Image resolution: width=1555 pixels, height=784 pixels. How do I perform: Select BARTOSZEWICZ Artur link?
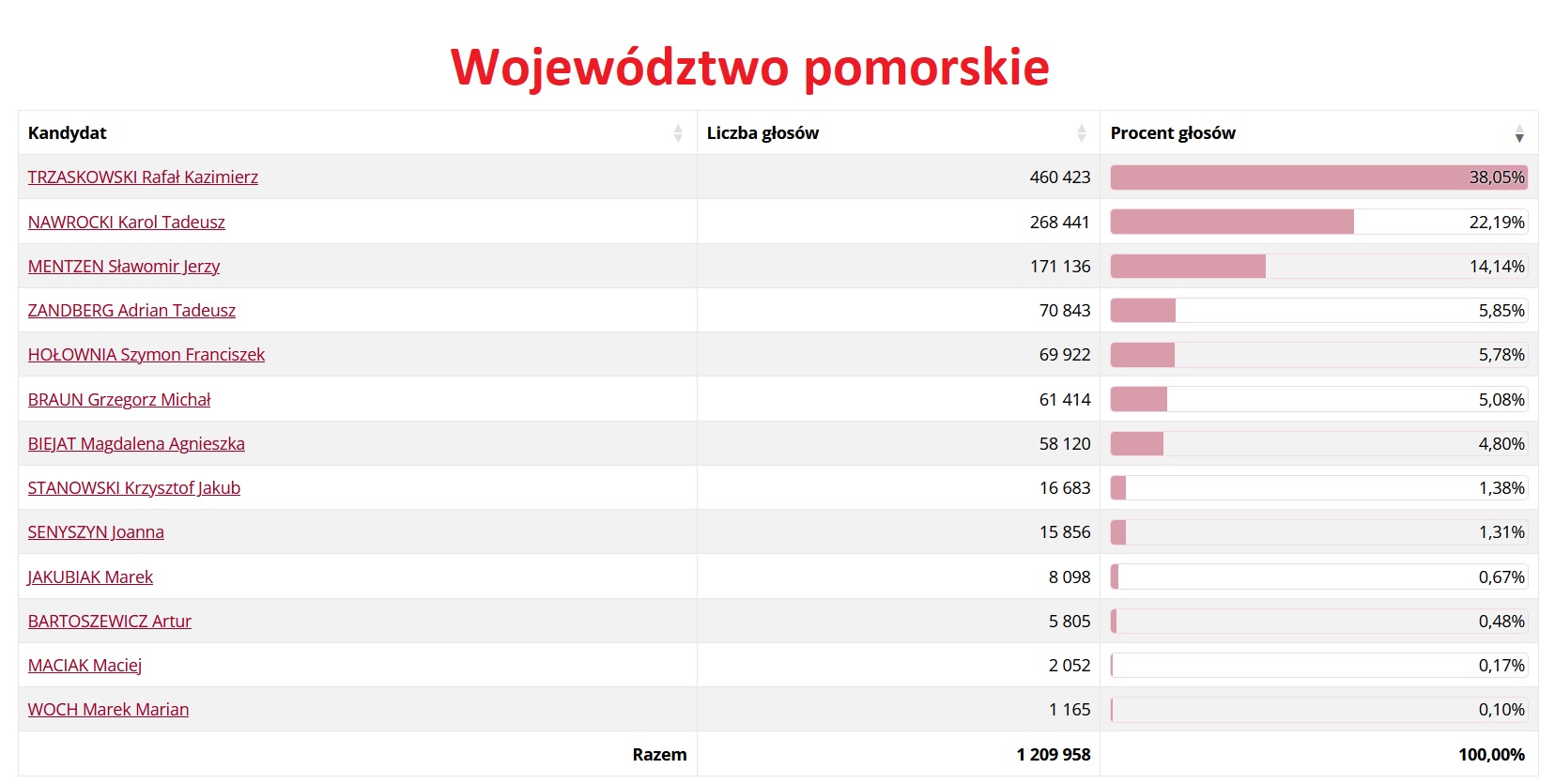pos(110,622)
